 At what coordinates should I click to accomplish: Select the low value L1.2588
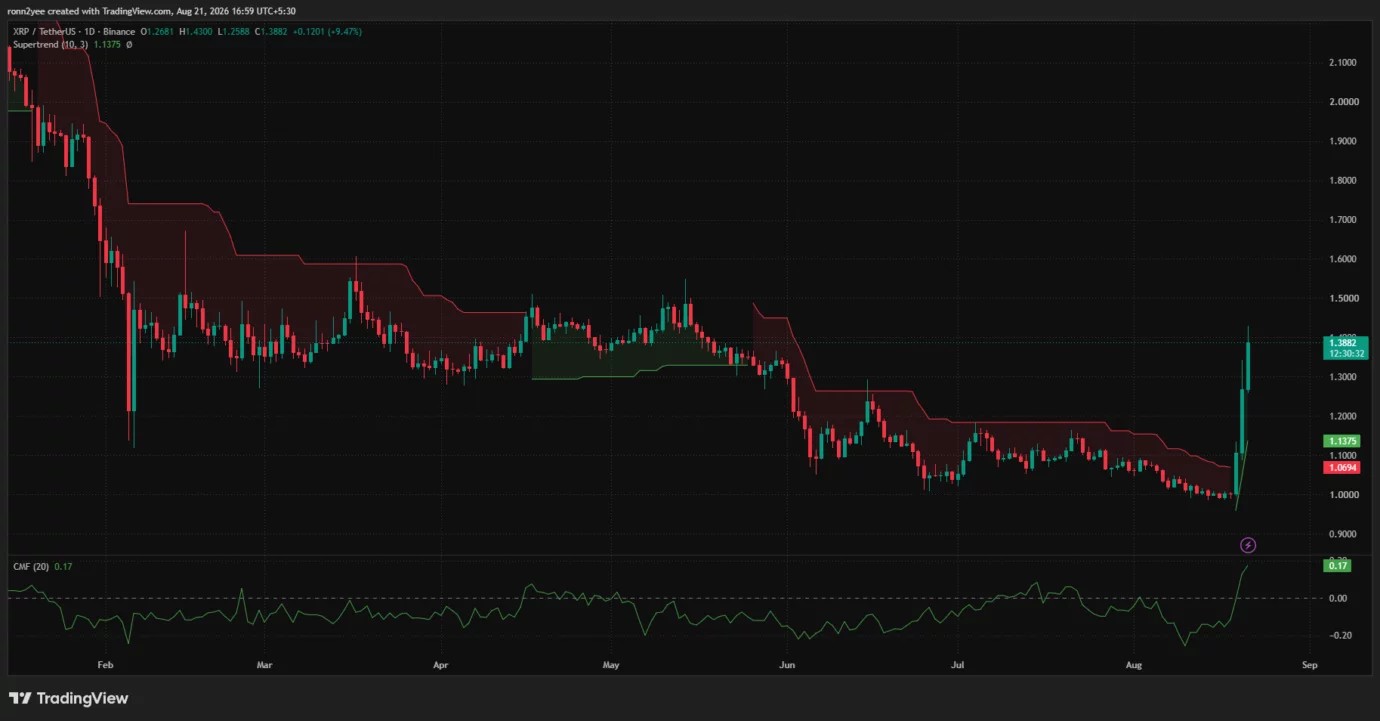click(232, 31)
